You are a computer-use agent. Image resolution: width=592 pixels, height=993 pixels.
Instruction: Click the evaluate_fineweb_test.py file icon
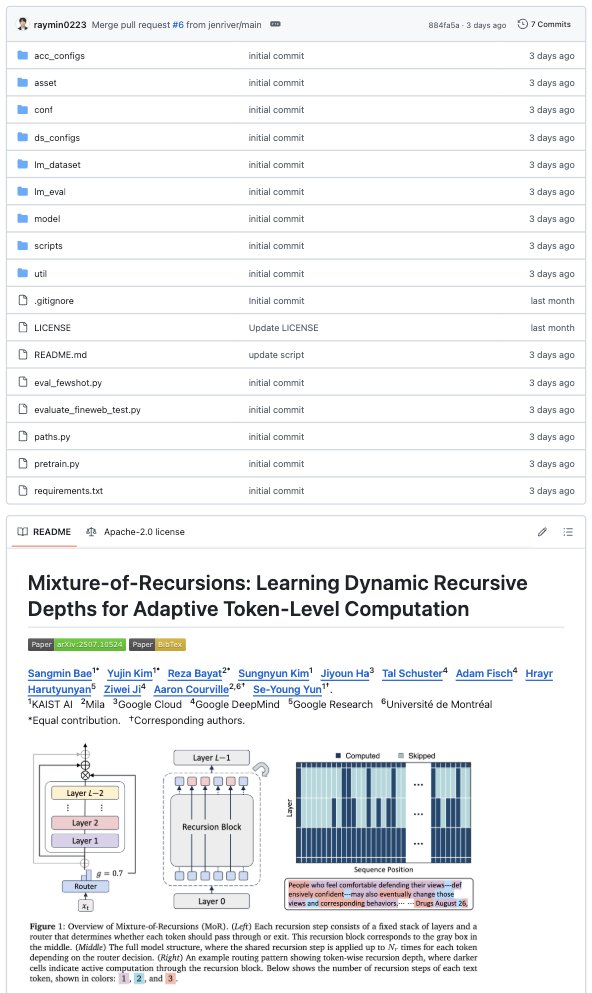click(x=23, y=409)
